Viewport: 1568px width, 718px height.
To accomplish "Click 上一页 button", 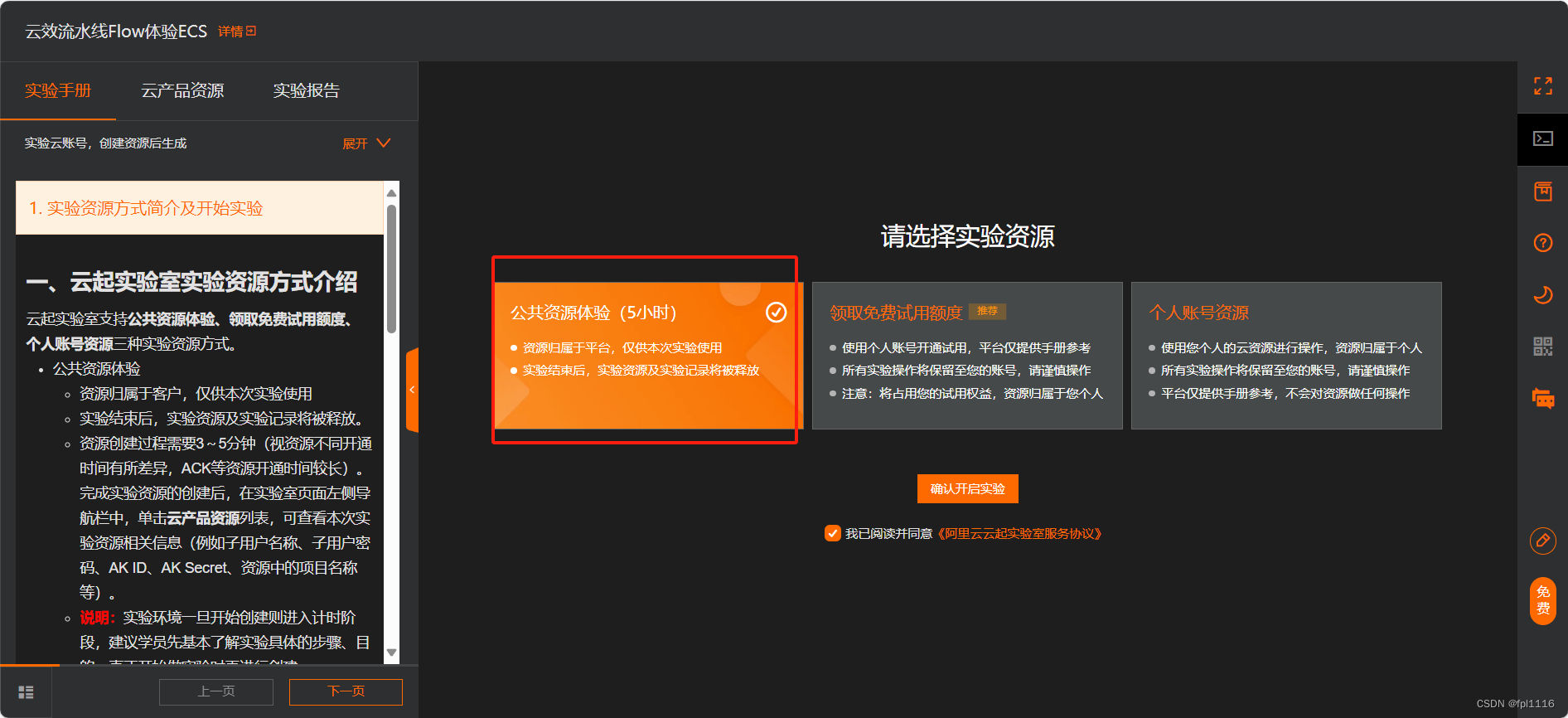I will coord(216,691).
